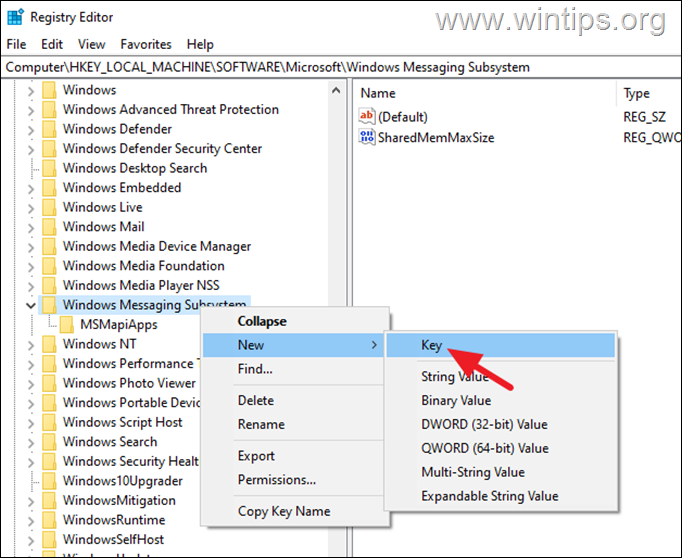Click the REG_SZ type cell
The height and width of the screenshot is (558, 682).
point(644,117)
